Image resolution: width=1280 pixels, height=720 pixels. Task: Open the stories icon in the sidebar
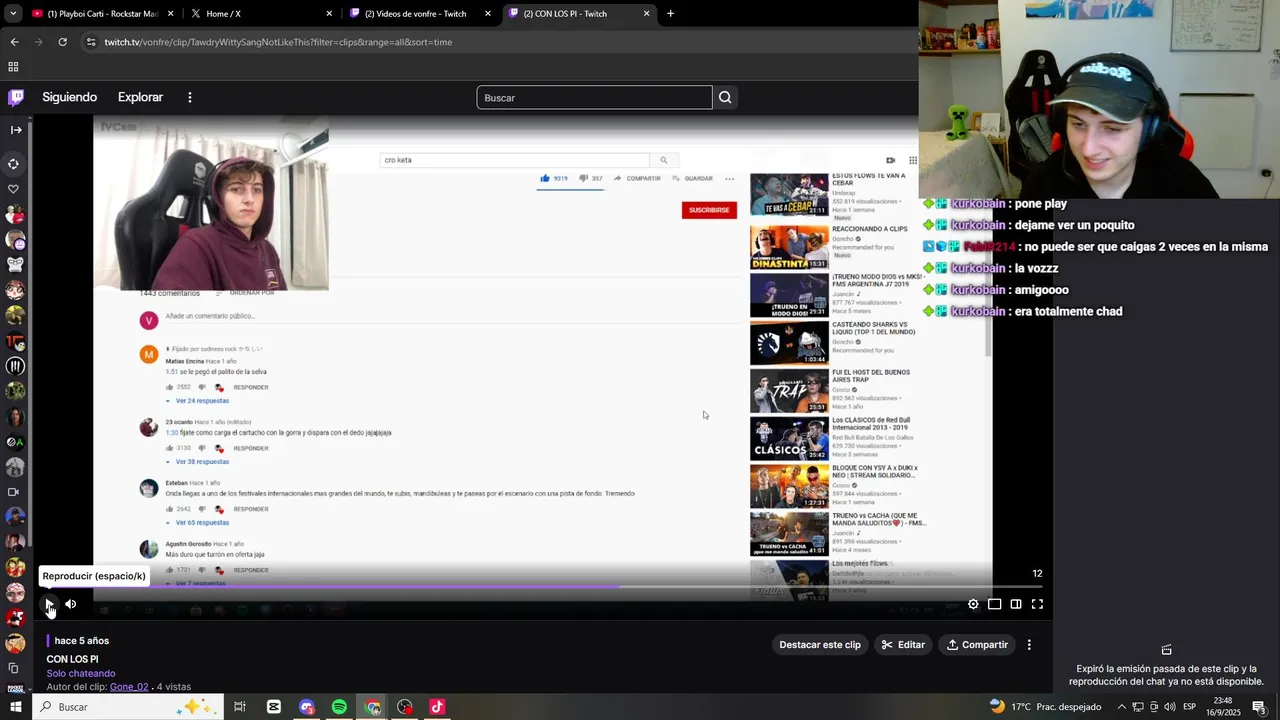coord(13,164)
